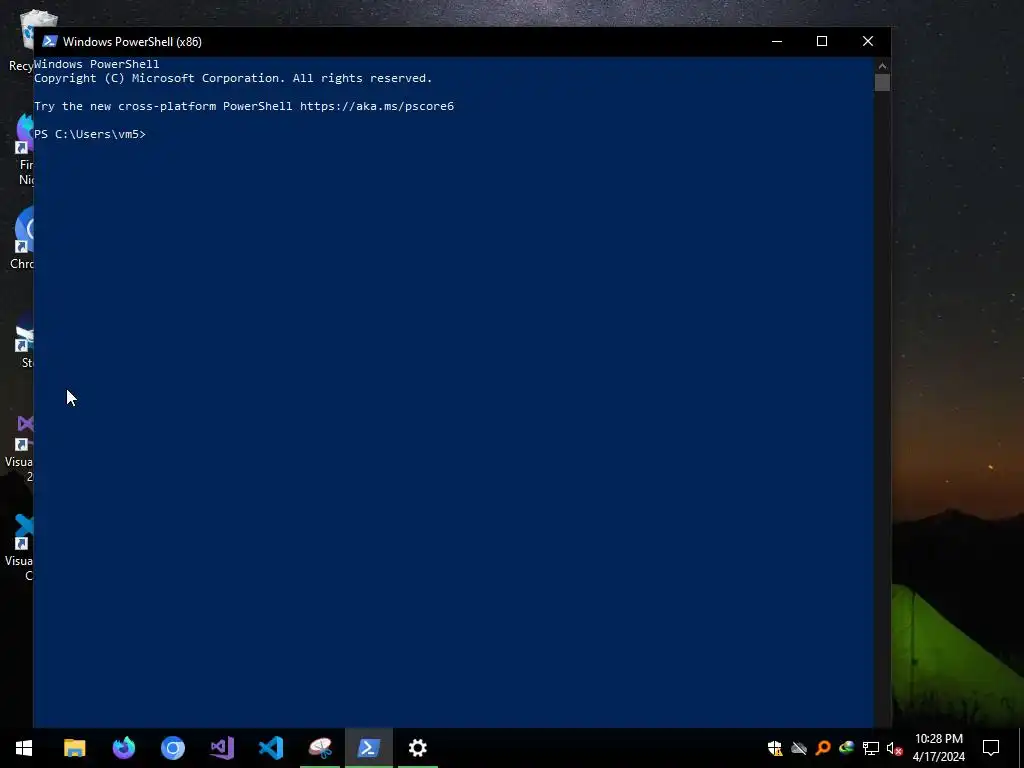
Task: Click the PS C:\Users\vm5> prompt line
Action: [x=90, y=134]
